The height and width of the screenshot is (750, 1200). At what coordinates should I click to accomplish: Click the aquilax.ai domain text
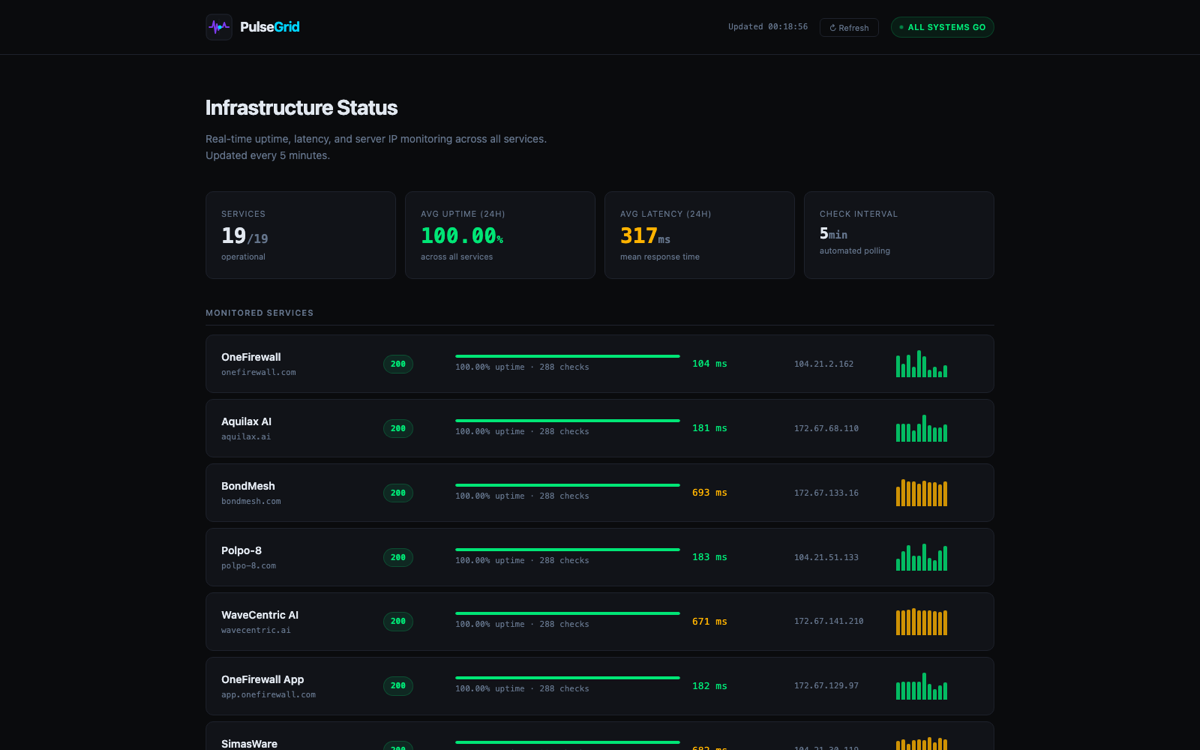(x=246, y=437)
